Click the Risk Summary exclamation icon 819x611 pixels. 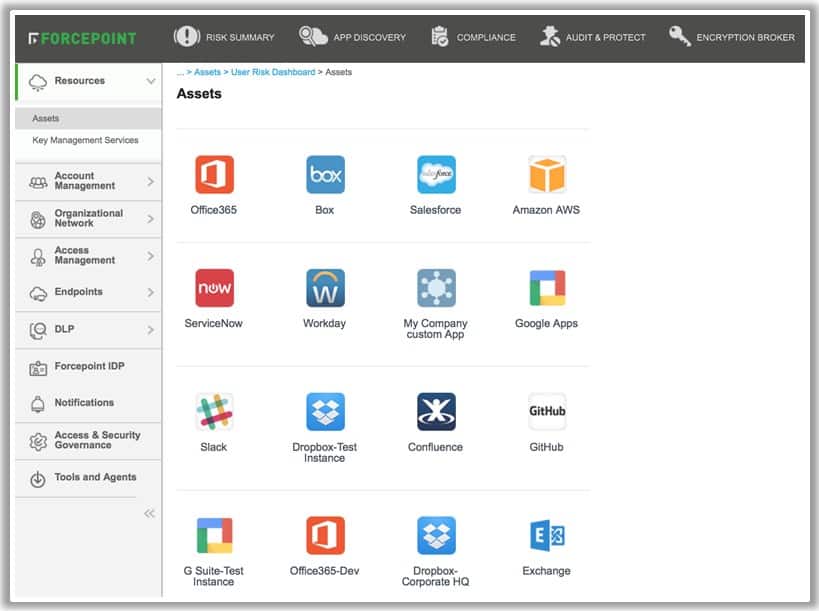point(186,37)
